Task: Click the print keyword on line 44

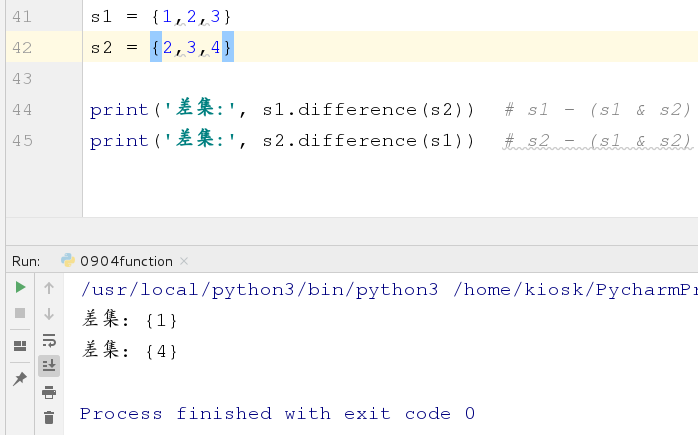Action: coord(119,110)
